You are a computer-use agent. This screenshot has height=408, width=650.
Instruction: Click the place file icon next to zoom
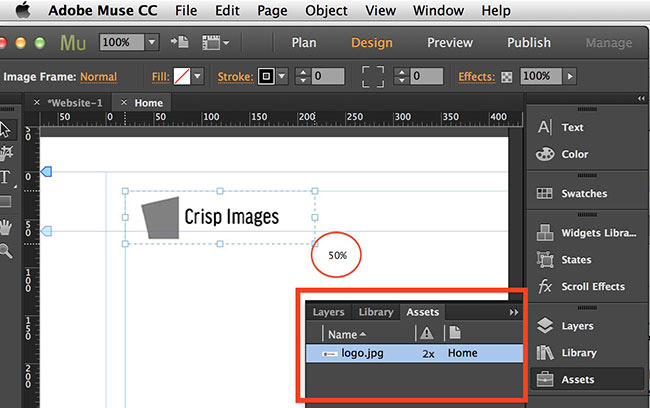click(x=179, y=42)
